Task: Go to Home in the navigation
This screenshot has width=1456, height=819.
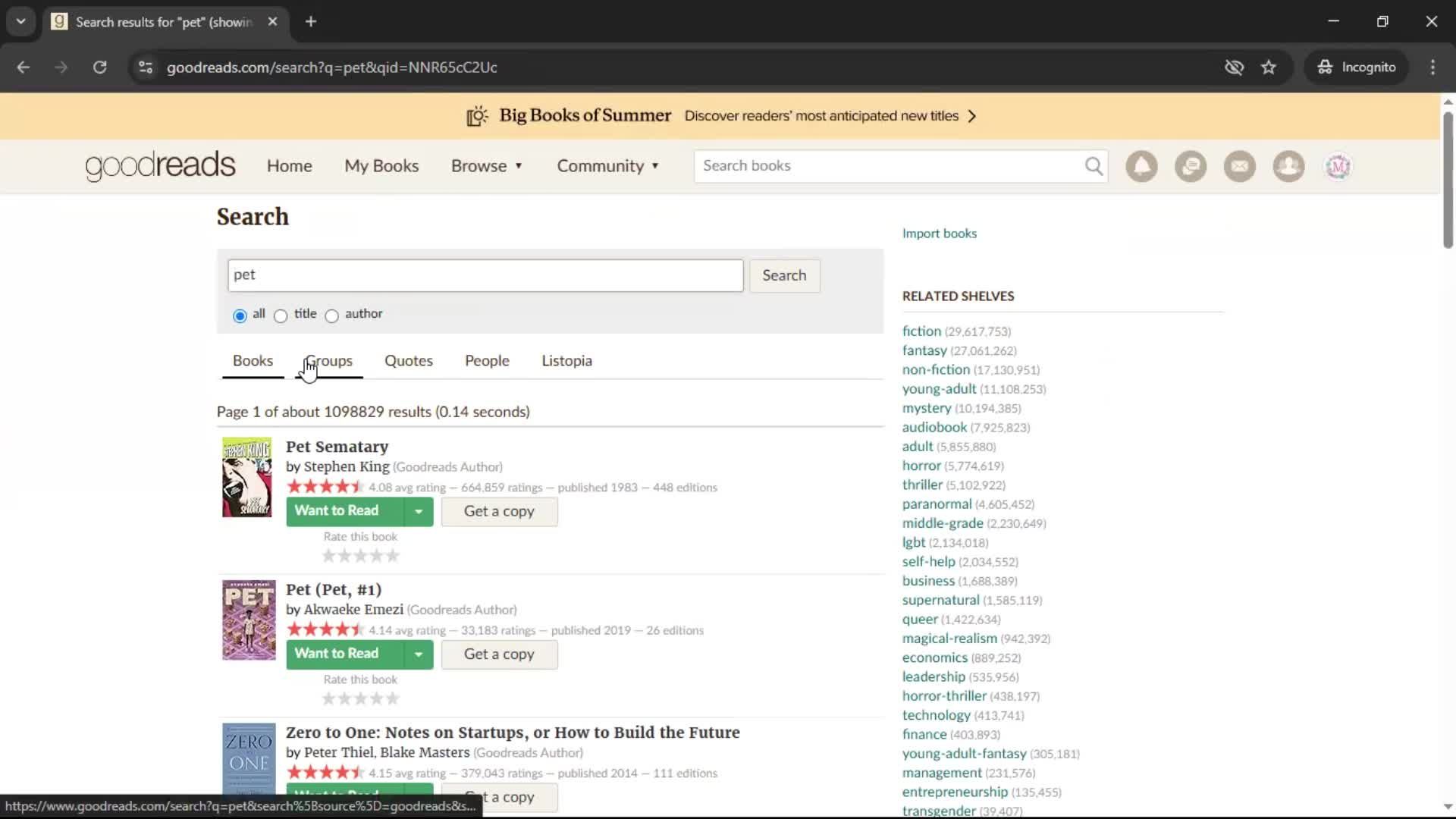Action: [x=289, y=166]
